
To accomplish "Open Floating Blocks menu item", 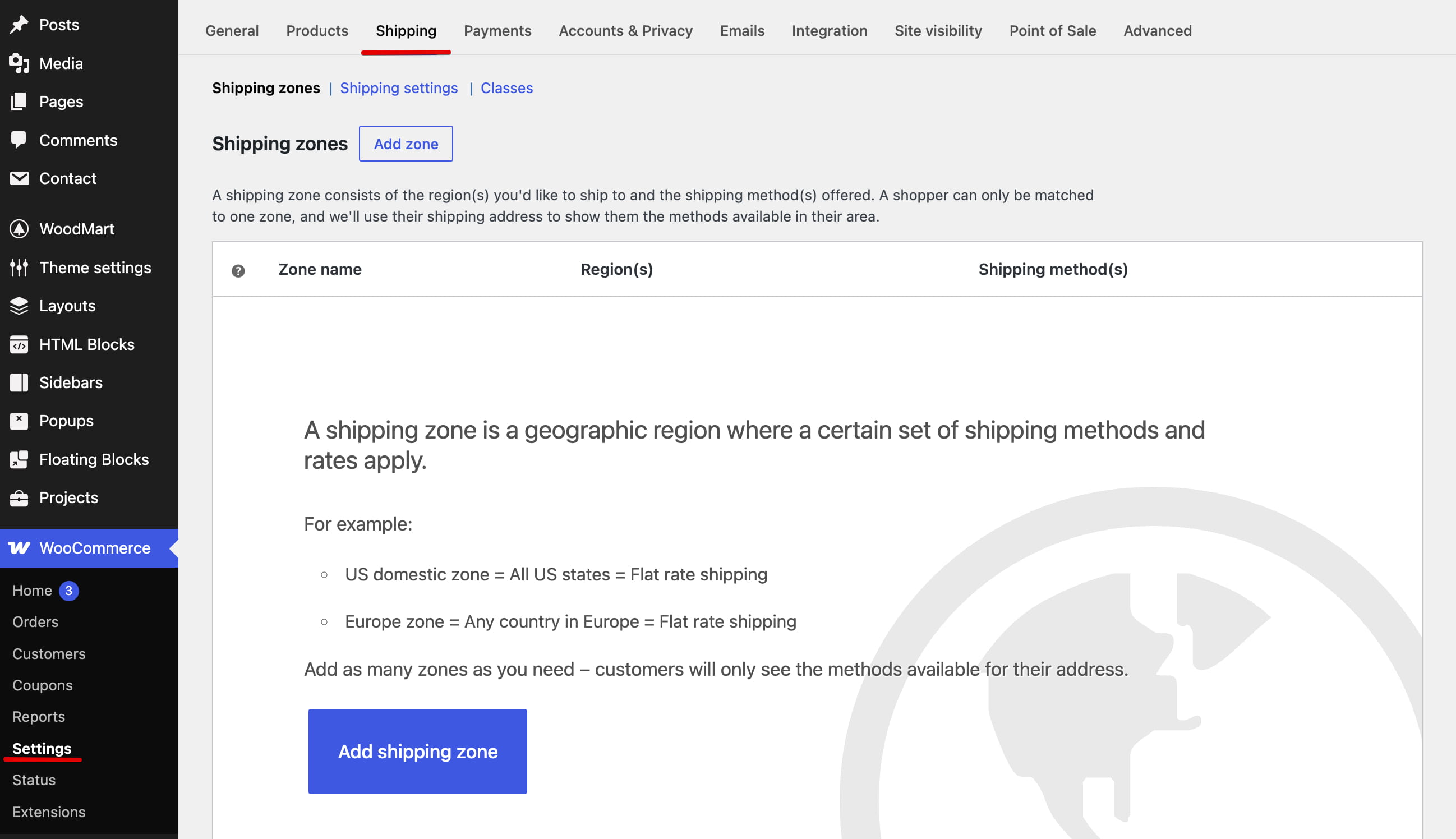I will 89,459.
